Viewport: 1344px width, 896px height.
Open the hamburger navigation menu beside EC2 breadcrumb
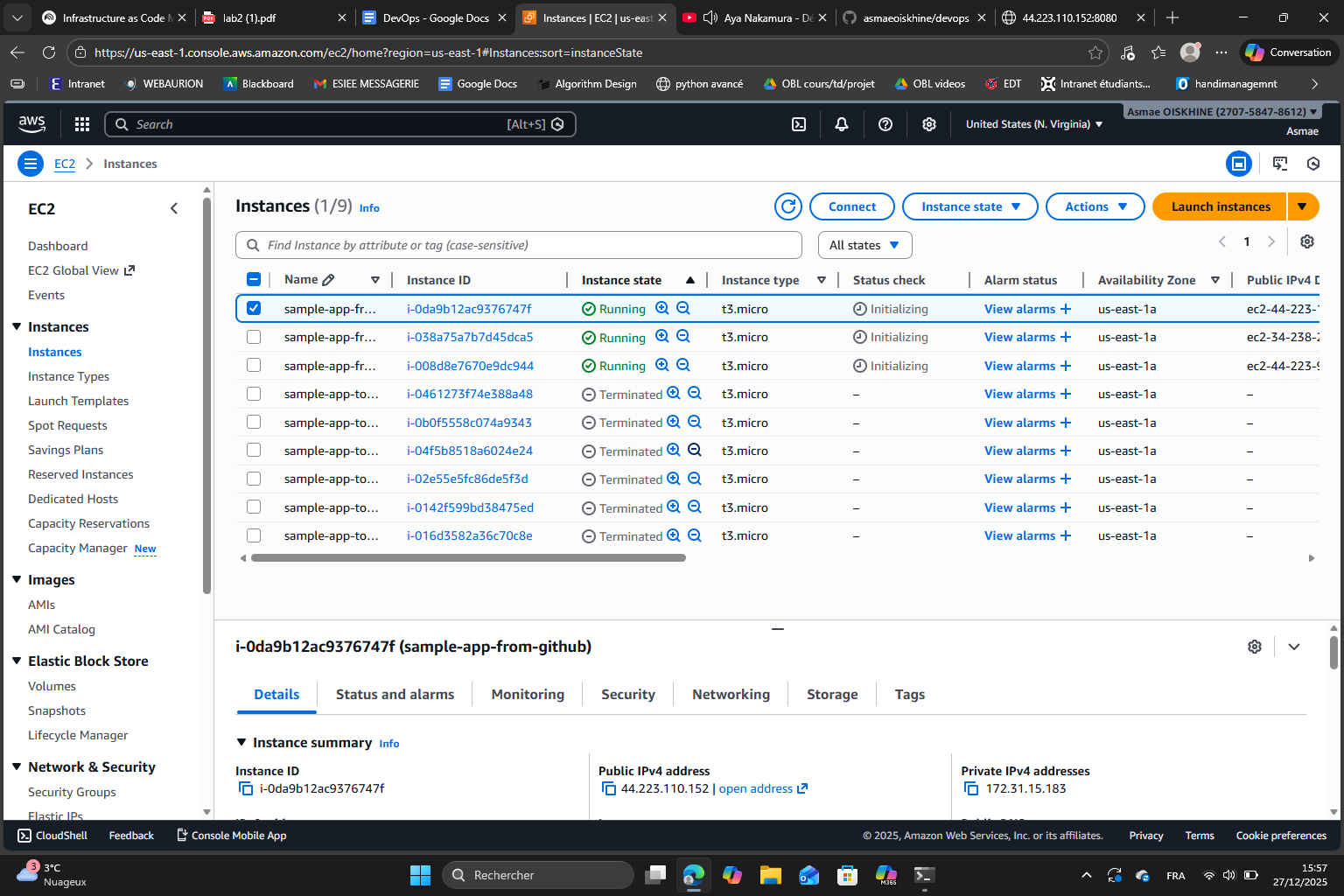pos(30,164)
